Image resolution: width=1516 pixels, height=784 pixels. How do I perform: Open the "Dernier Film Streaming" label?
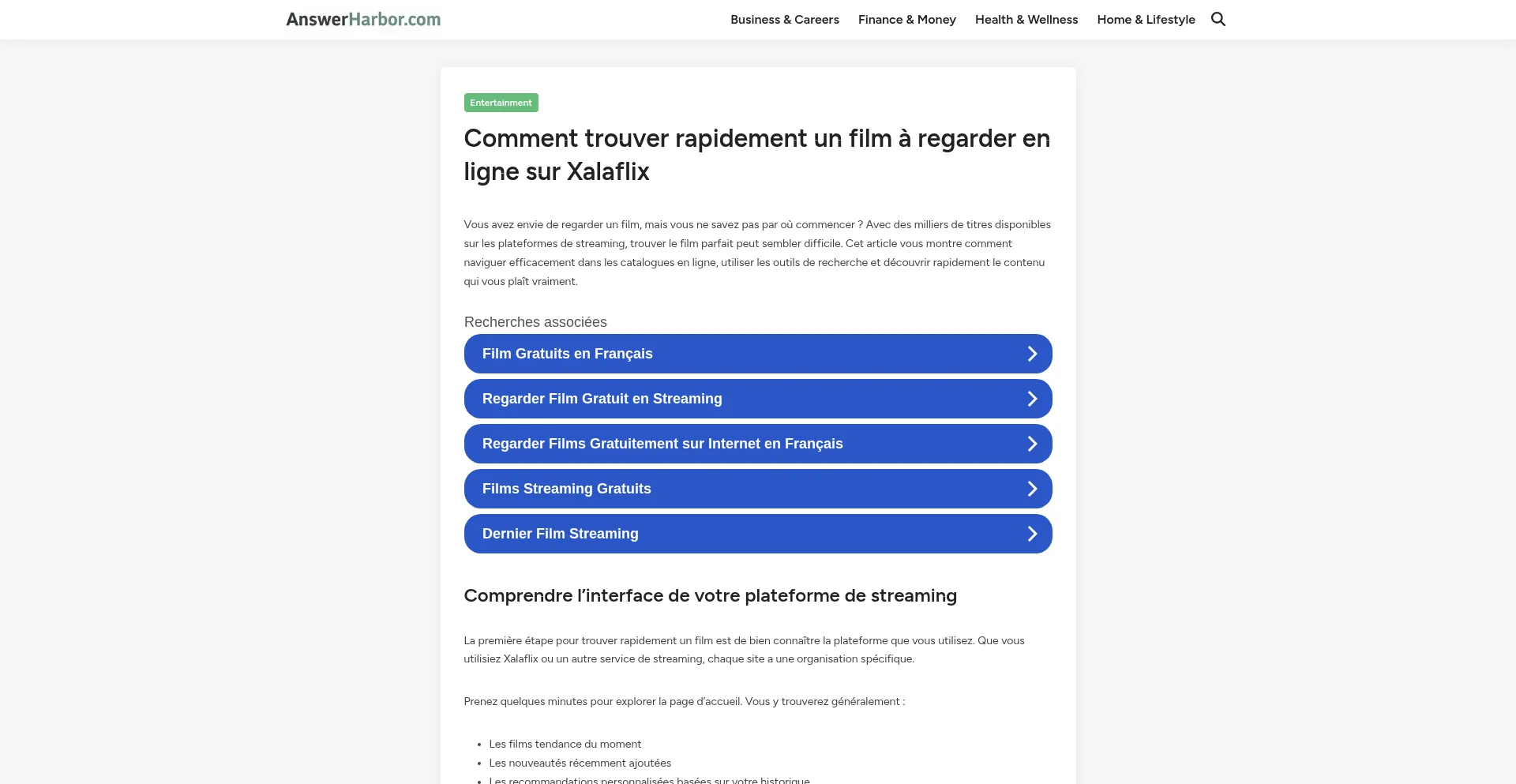pyautogui.click(x=560, y=534)
